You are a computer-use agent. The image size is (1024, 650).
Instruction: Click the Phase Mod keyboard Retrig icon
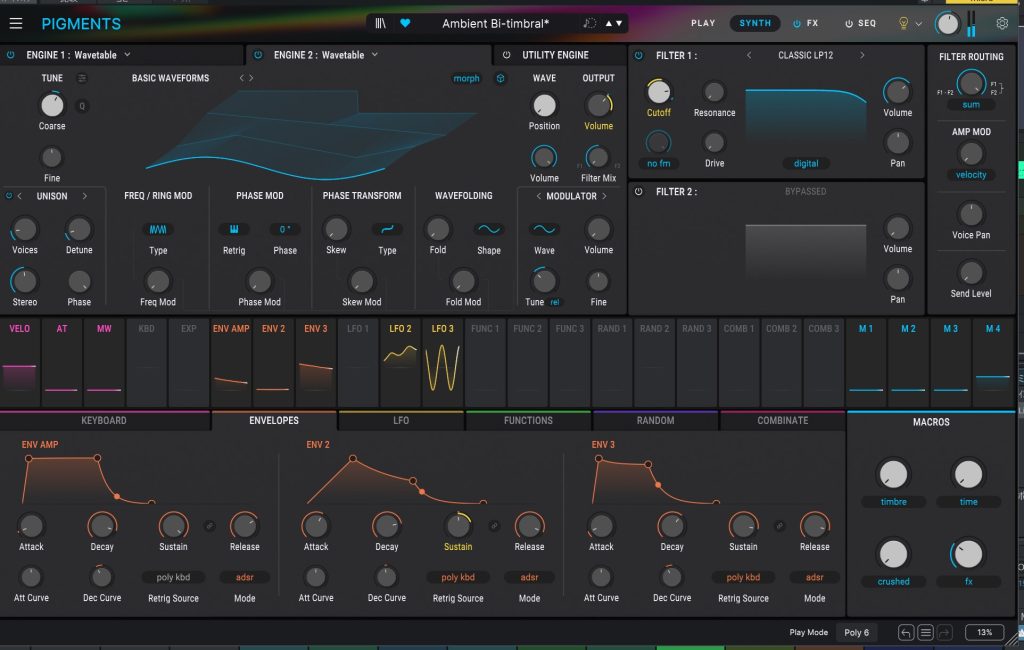(x=233, y=229)
